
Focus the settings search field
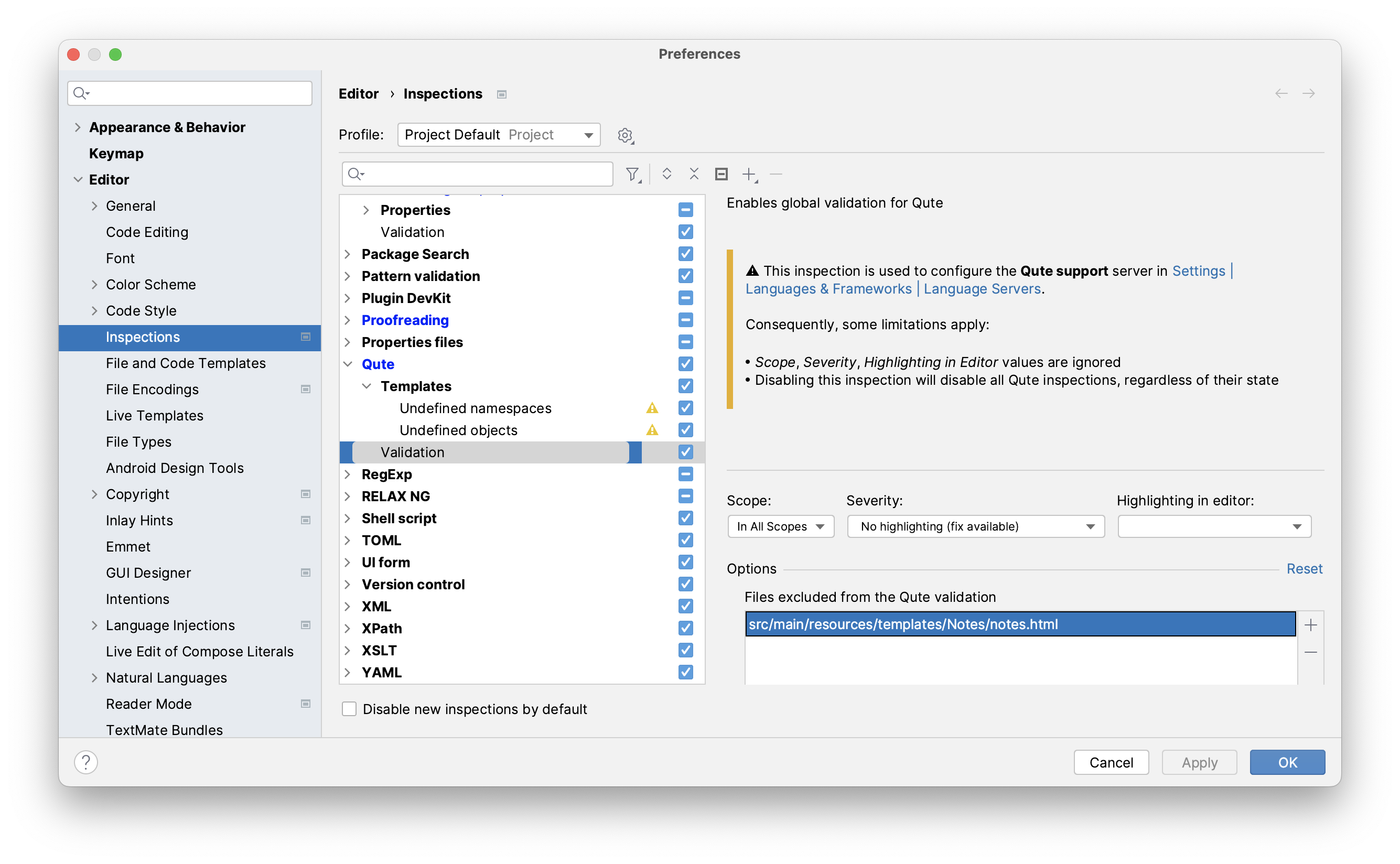pyautogui.click(x=190, y=93)
